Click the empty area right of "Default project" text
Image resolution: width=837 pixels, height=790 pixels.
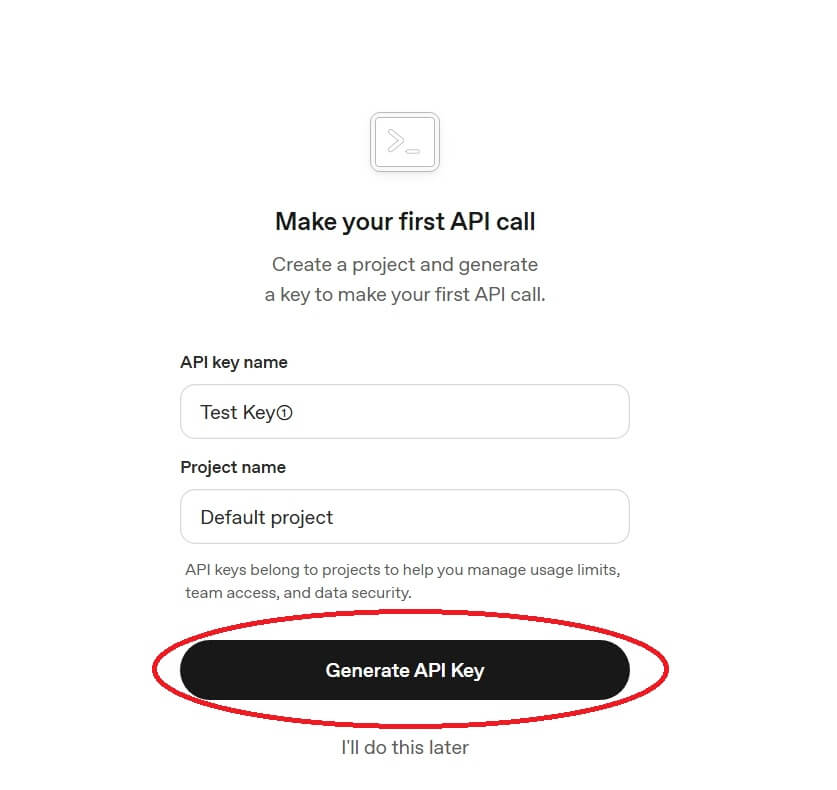pyautogui.click(x=500, y=517)
